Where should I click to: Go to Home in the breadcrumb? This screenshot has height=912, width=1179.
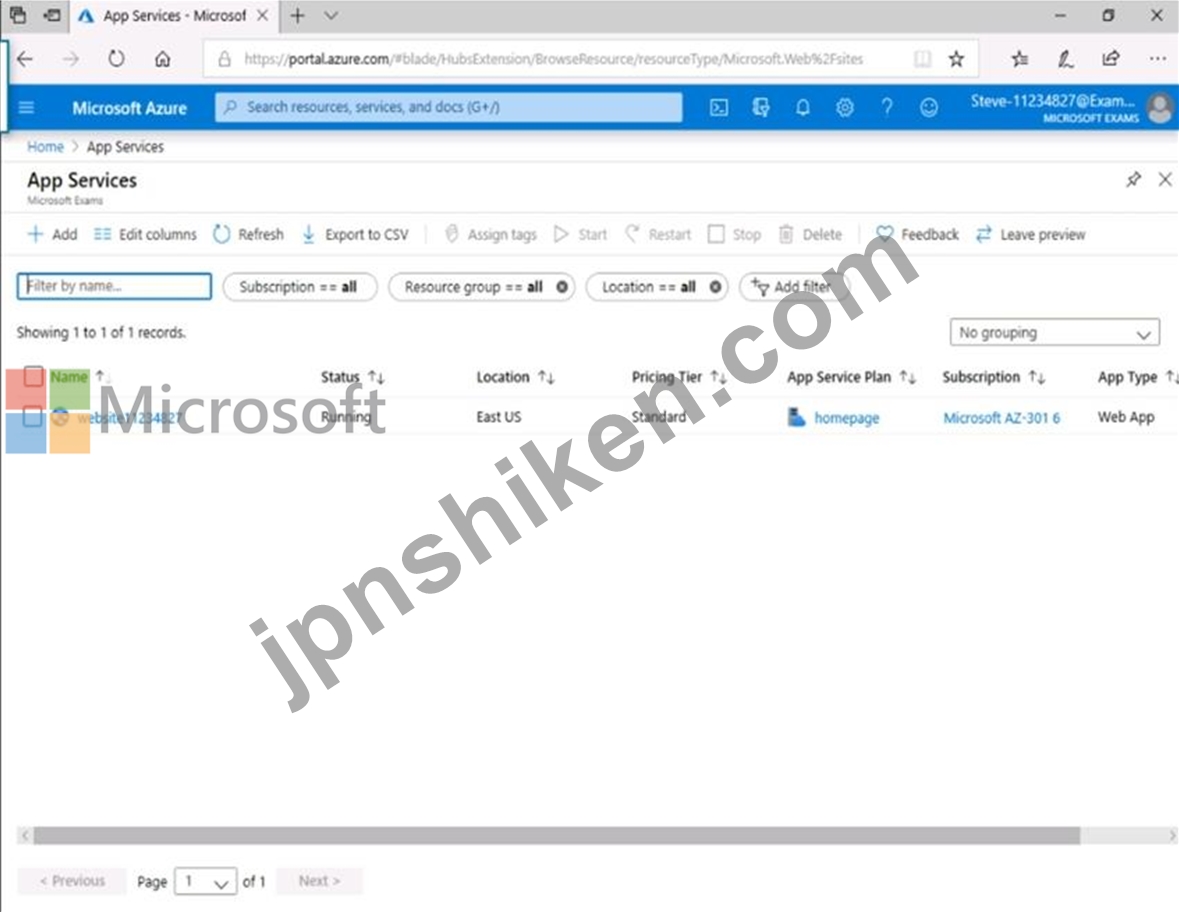point(45,147)
